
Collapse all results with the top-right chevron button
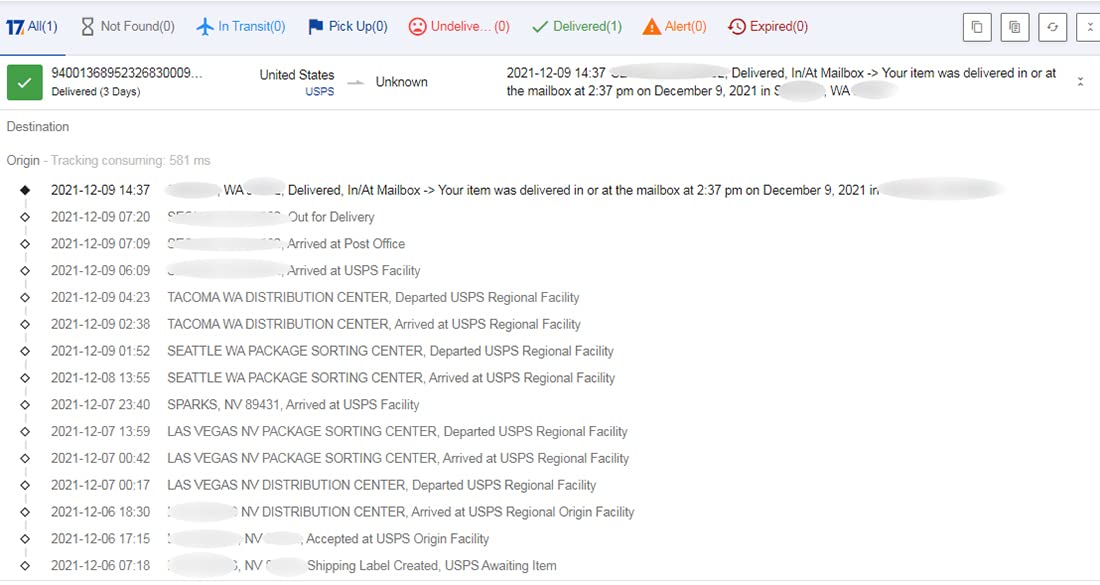click(1088, 27)
